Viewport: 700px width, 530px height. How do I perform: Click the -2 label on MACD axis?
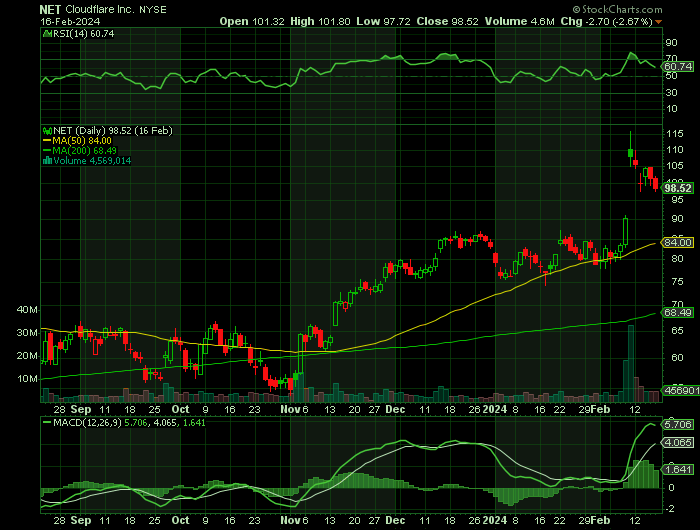pyautogui.click(x=671, y=509)
